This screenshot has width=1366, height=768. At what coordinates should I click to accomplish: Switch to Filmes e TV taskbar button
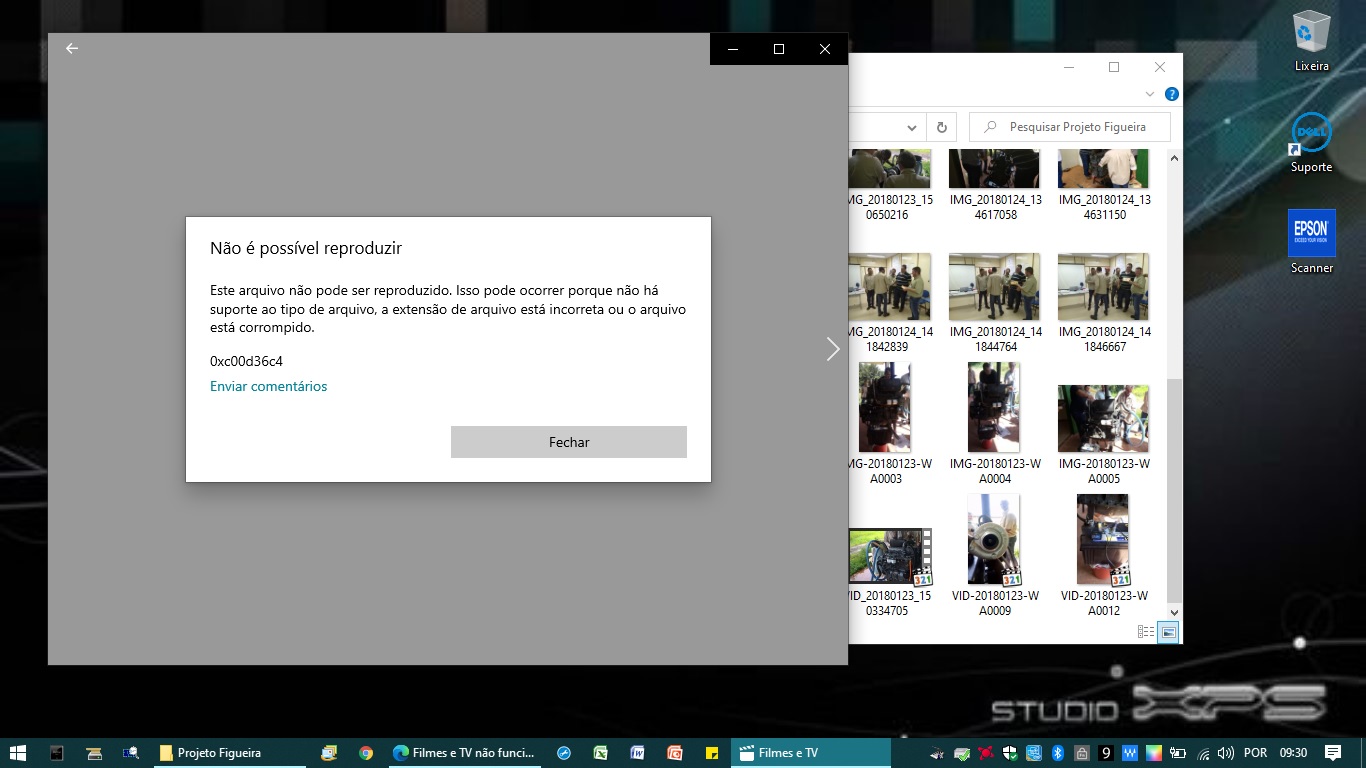click(x=810, y=753)
